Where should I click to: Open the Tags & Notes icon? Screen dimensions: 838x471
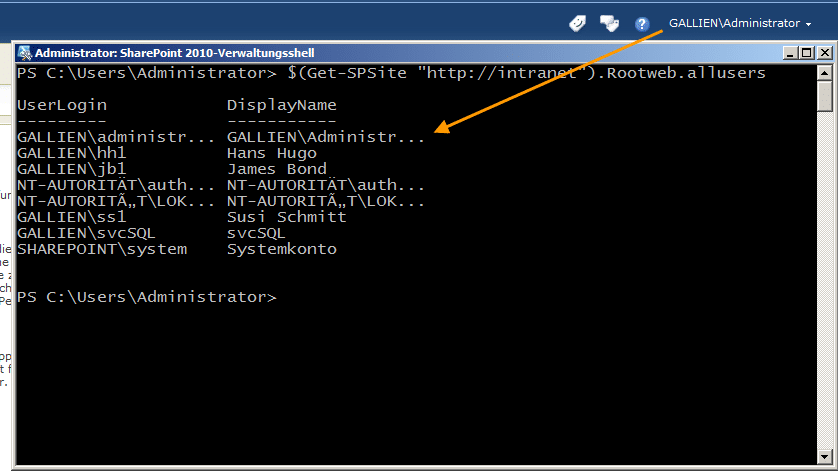click(x=609, y=24)
